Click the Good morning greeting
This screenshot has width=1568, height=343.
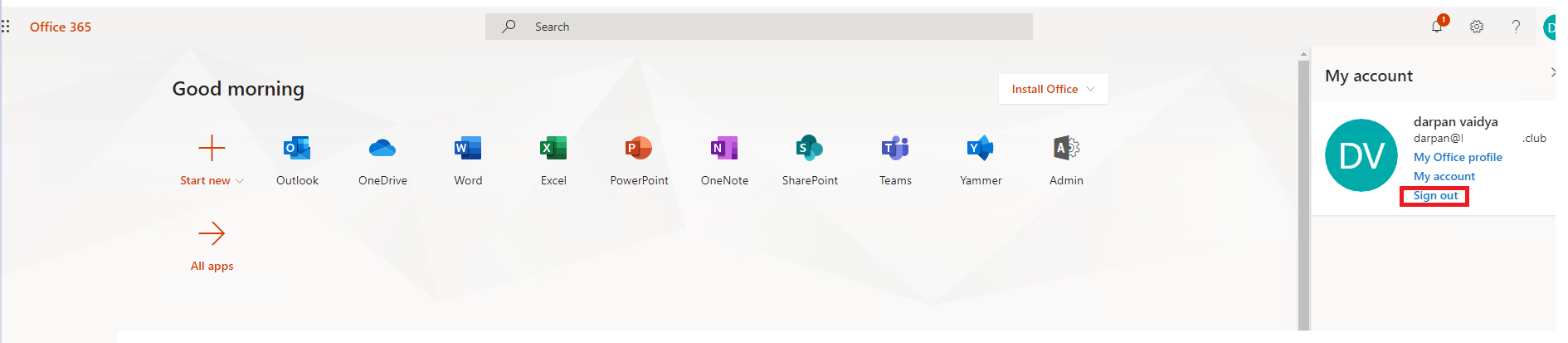point(238,89)
